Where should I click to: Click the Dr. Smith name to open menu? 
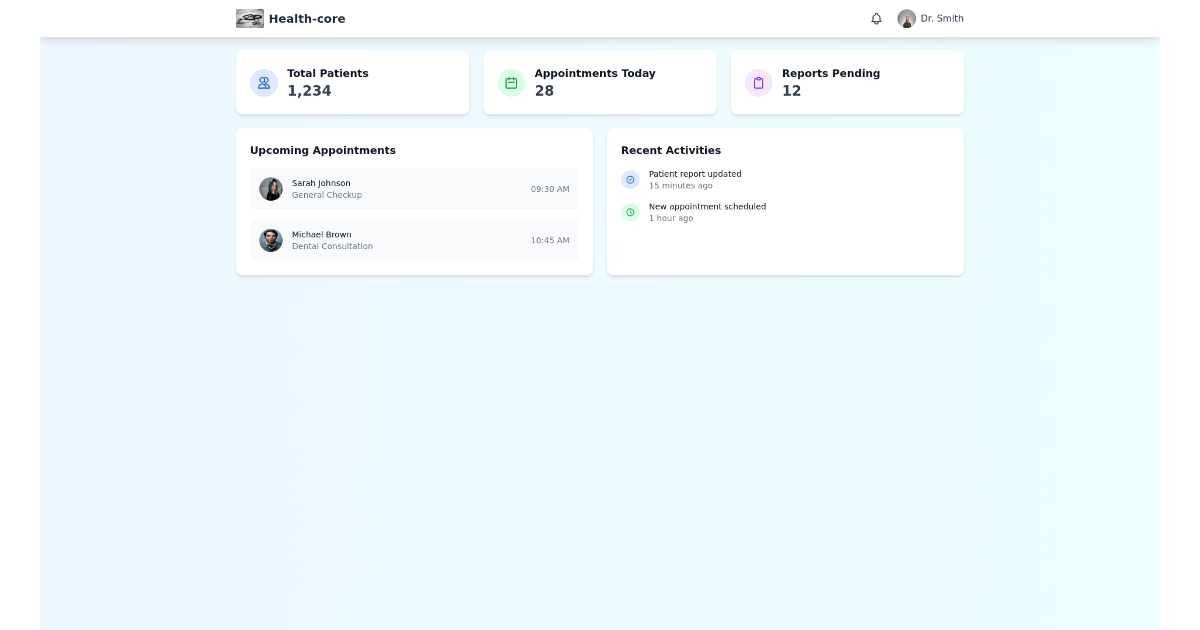tap(943, 18)
